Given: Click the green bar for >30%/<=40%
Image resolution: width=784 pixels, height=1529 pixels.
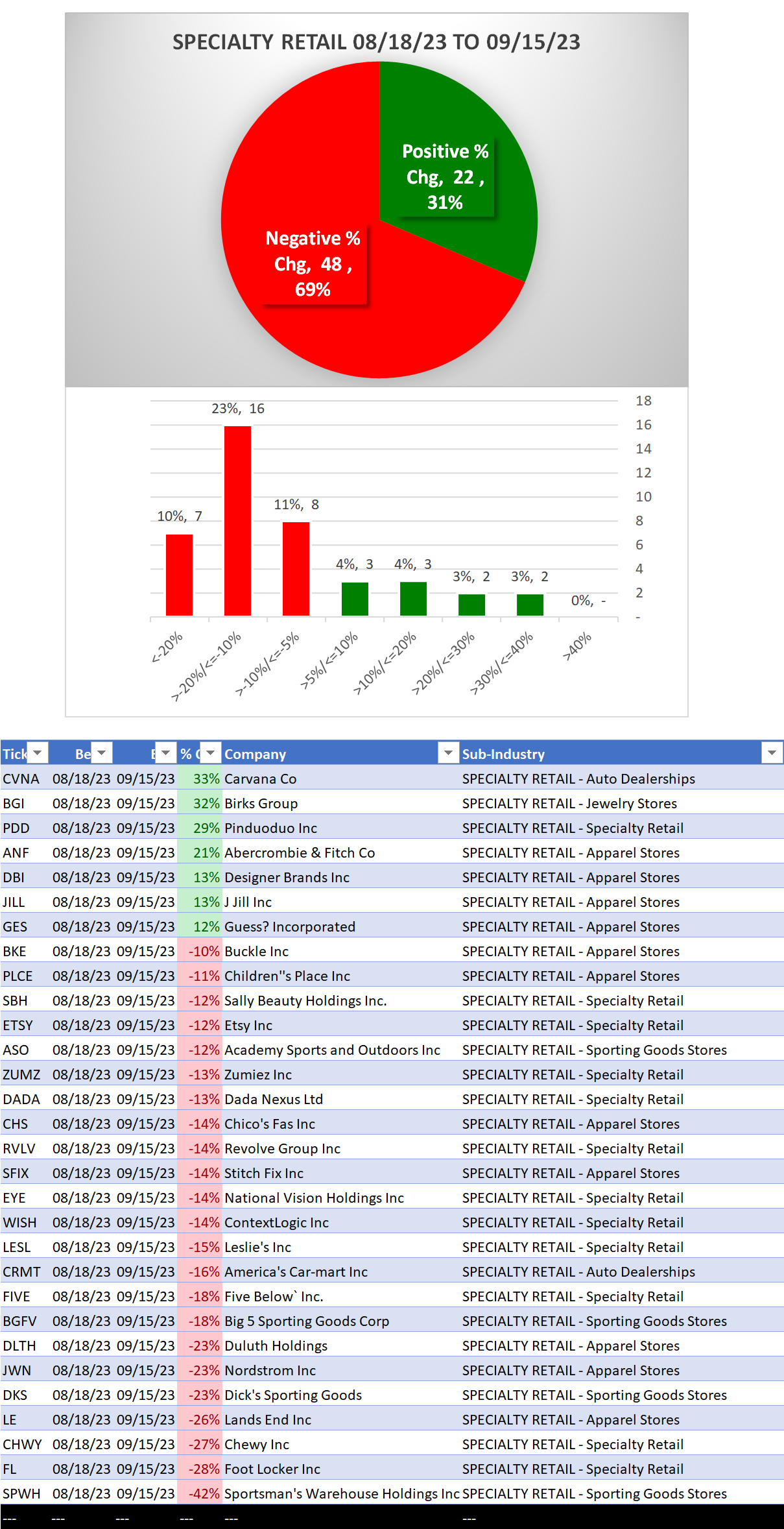Looking at the screenshot, I should tap(530, 605).
